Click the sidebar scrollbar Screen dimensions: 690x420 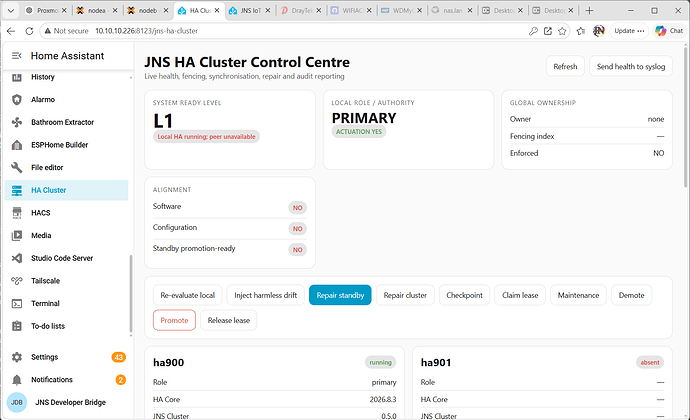click(131, 294)
